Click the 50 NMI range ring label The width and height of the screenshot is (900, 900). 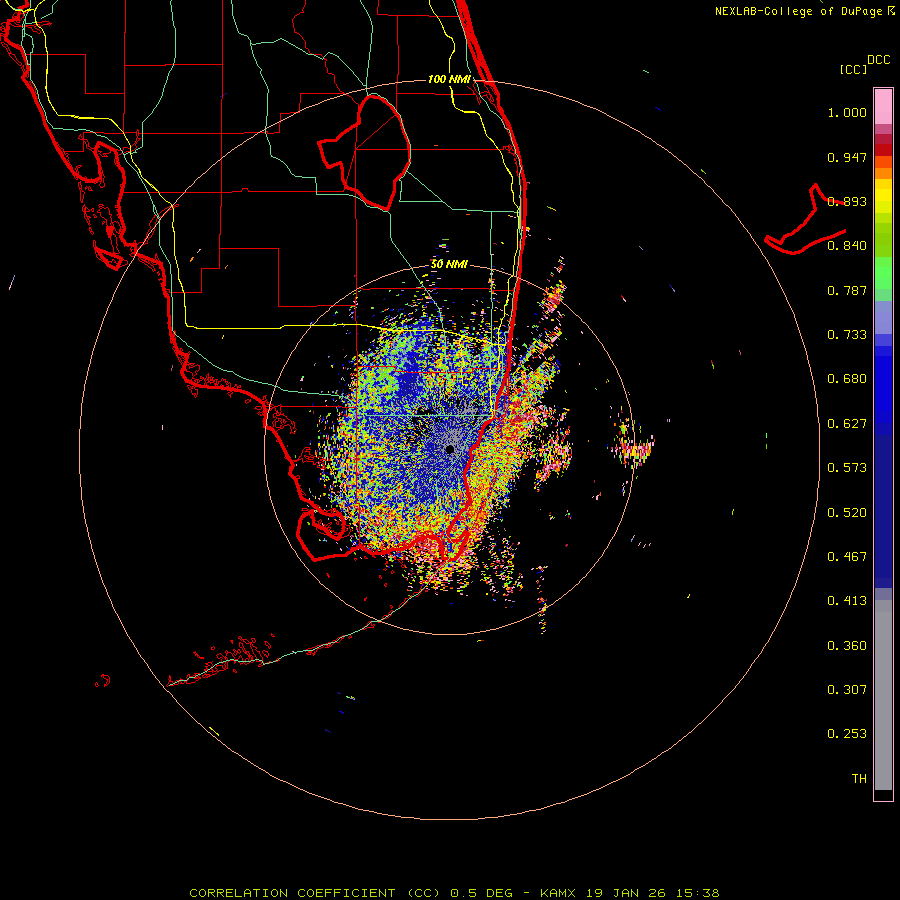[x=449, y=265]
